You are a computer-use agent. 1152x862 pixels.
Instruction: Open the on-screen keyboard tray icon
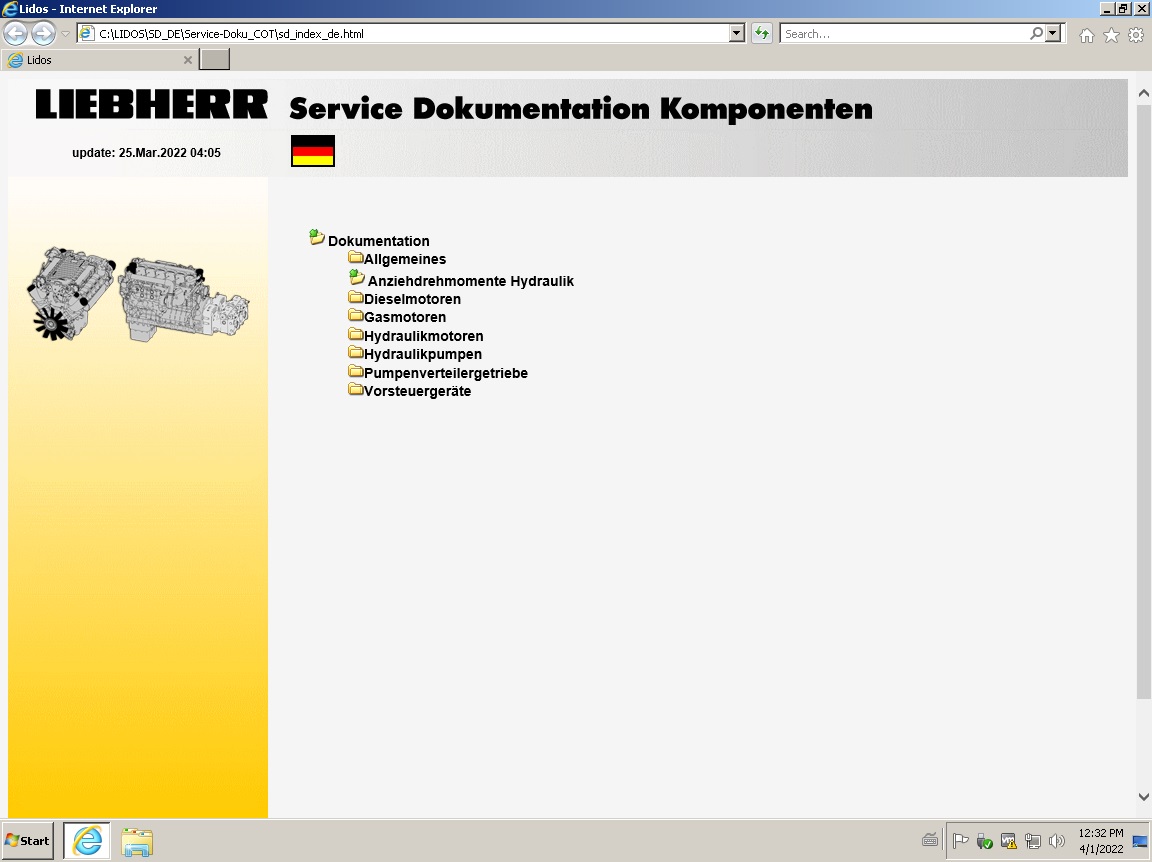[930, 841]
